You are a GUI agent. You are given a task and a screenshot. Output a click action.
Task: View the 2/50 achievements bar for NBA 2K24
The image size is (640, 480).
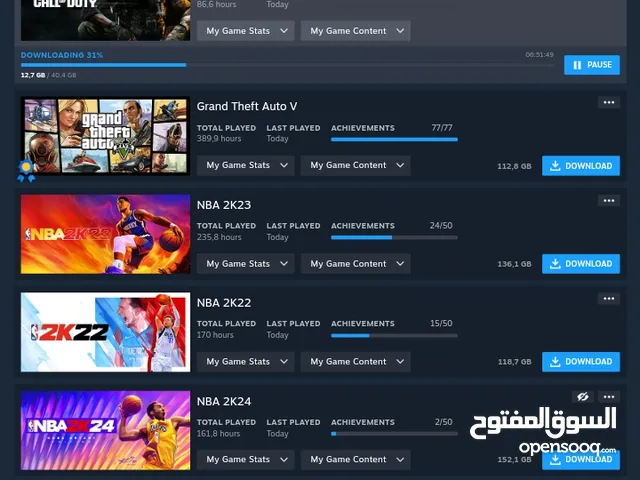pos(394,434)
